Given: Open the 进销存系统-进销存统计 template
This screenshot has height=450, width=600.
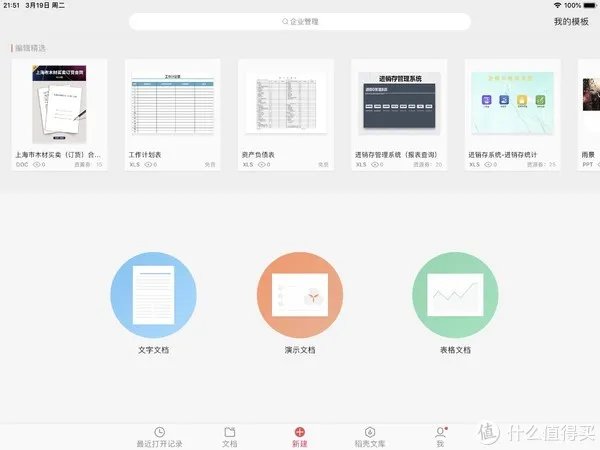Looking at the screenshot, I should (513, 114).
